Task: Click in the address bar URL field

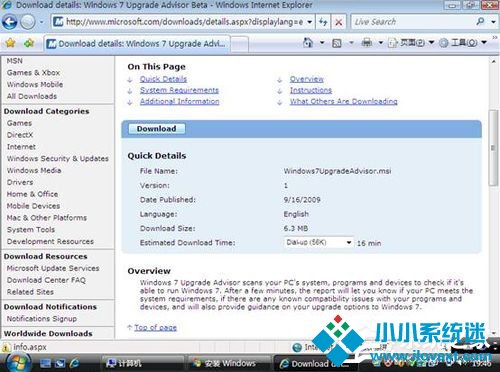Action: coord(184,22)
